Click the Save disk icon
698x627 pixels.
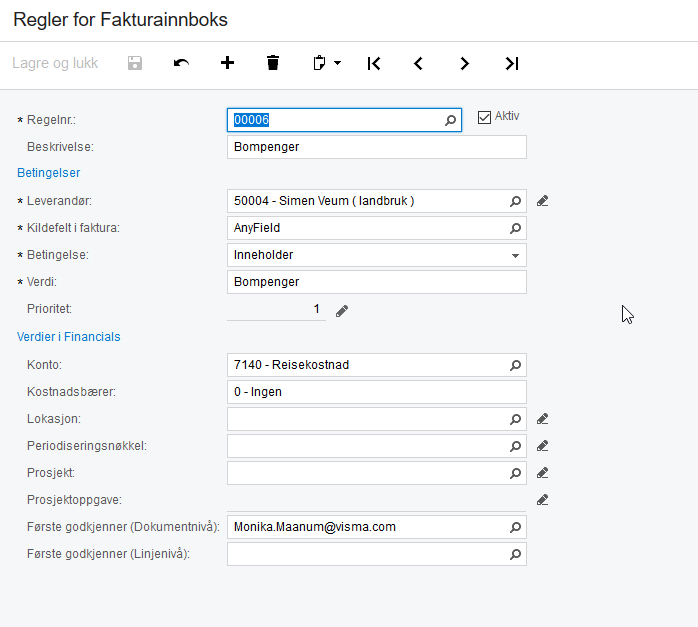135,63
